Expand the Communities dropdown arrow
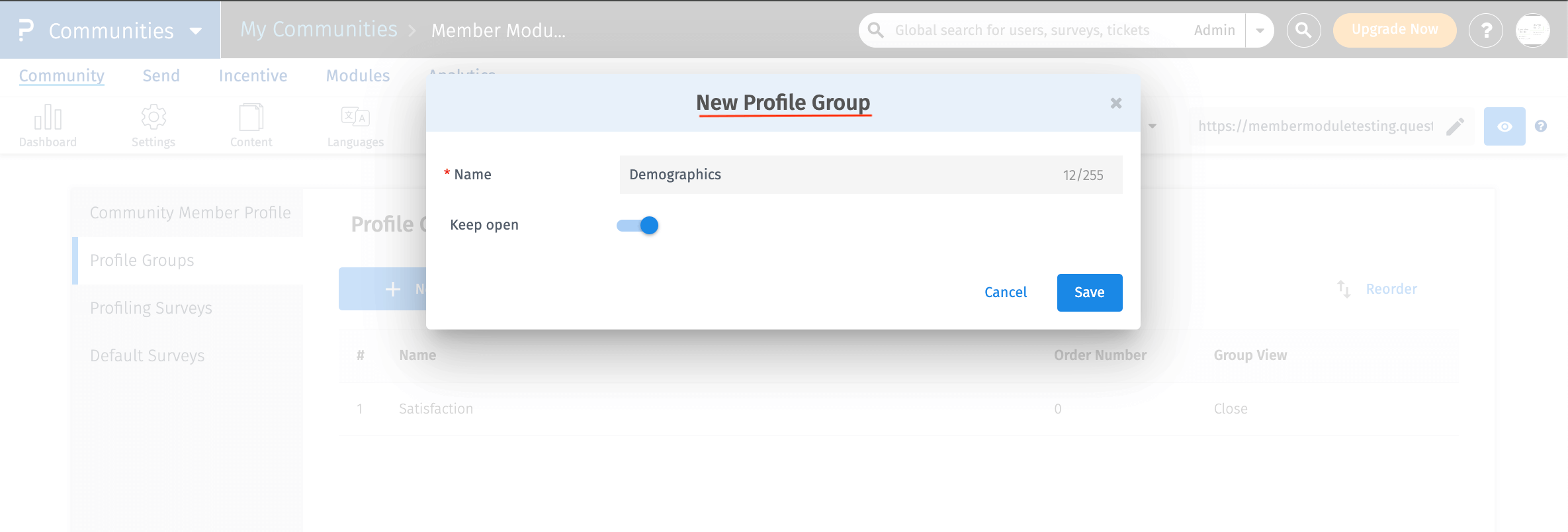 coord(195,30)
